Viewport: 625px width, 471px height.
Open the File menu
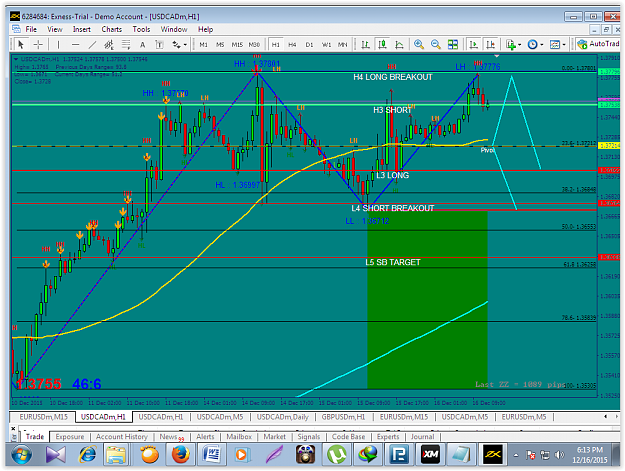click(31, 29)
